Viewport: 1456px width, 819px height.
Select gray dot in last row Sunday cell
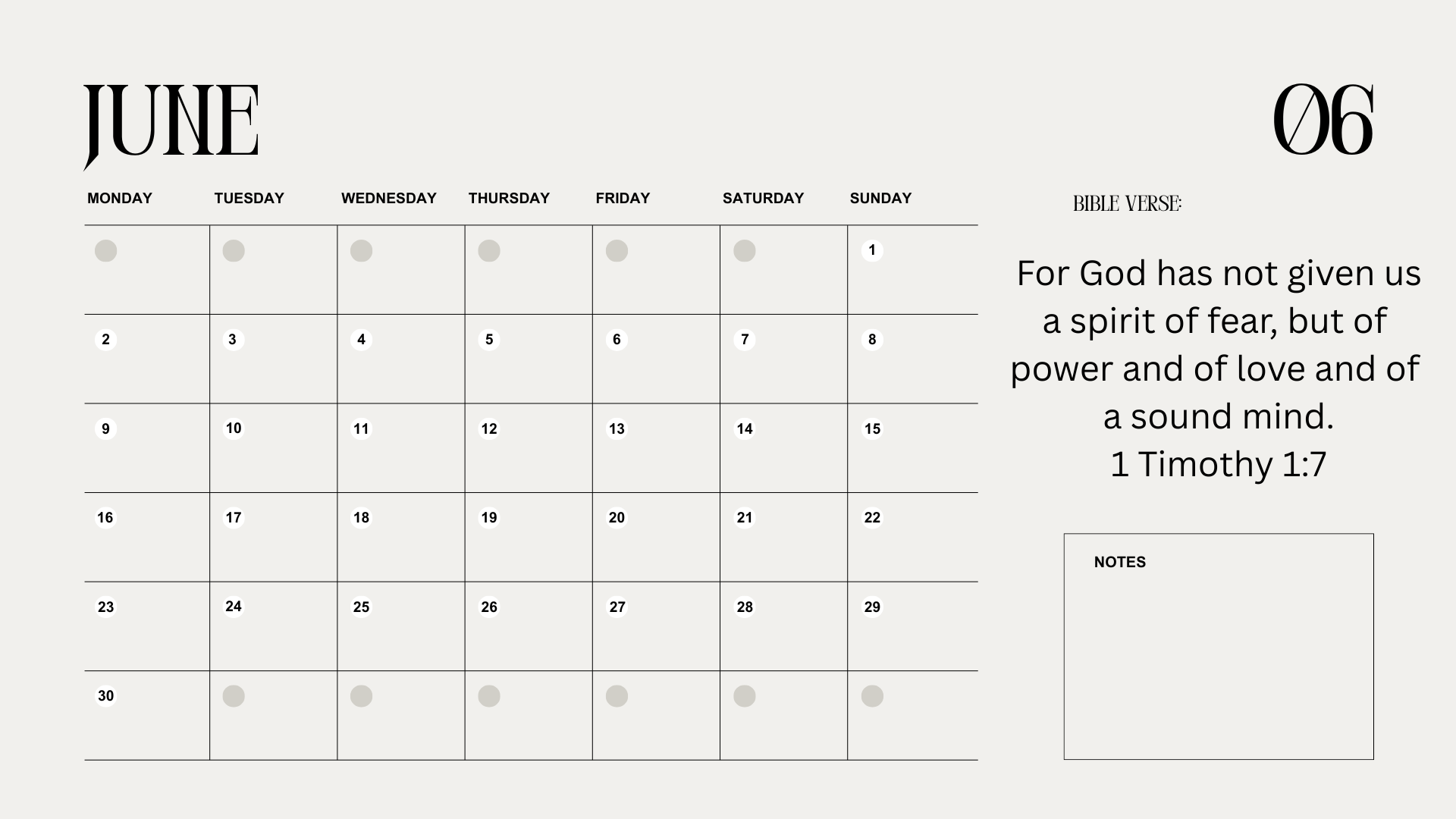(872, 695)
